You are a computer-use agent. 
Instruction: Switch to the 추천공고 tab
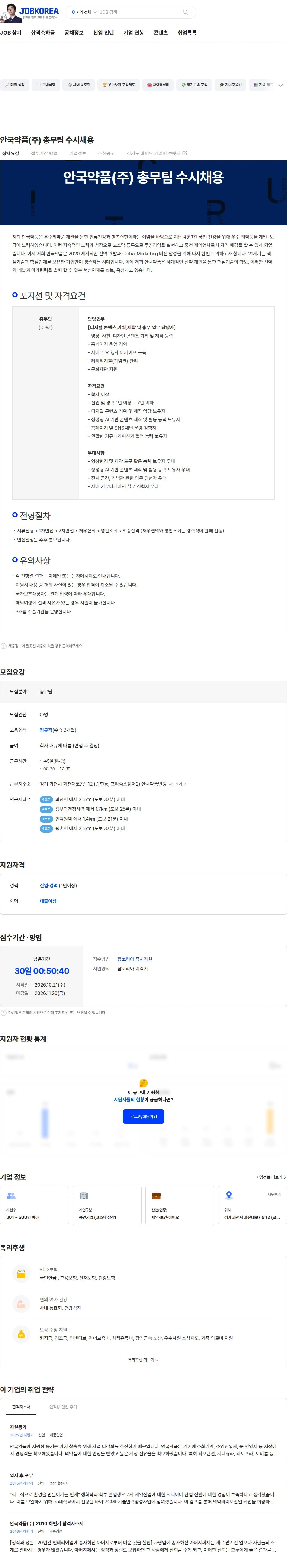click(x=106, y=153)
